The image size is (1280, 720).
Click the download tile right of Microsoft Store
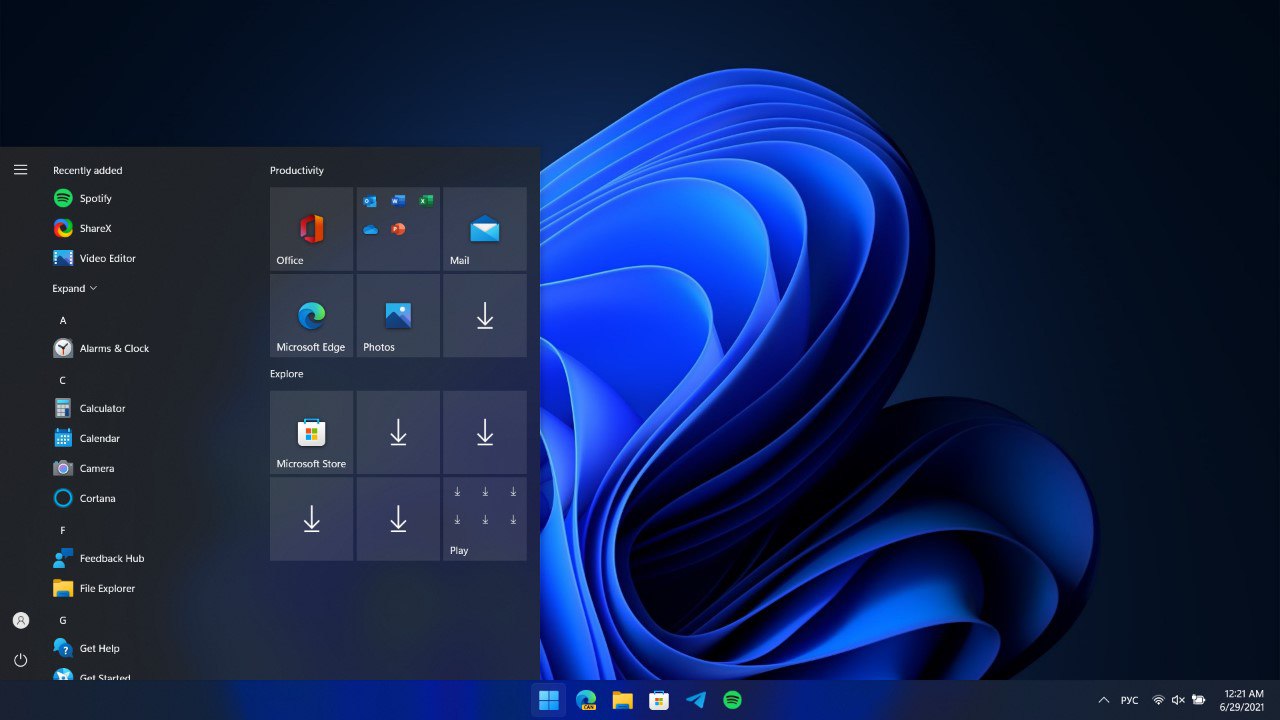(398, 432)
